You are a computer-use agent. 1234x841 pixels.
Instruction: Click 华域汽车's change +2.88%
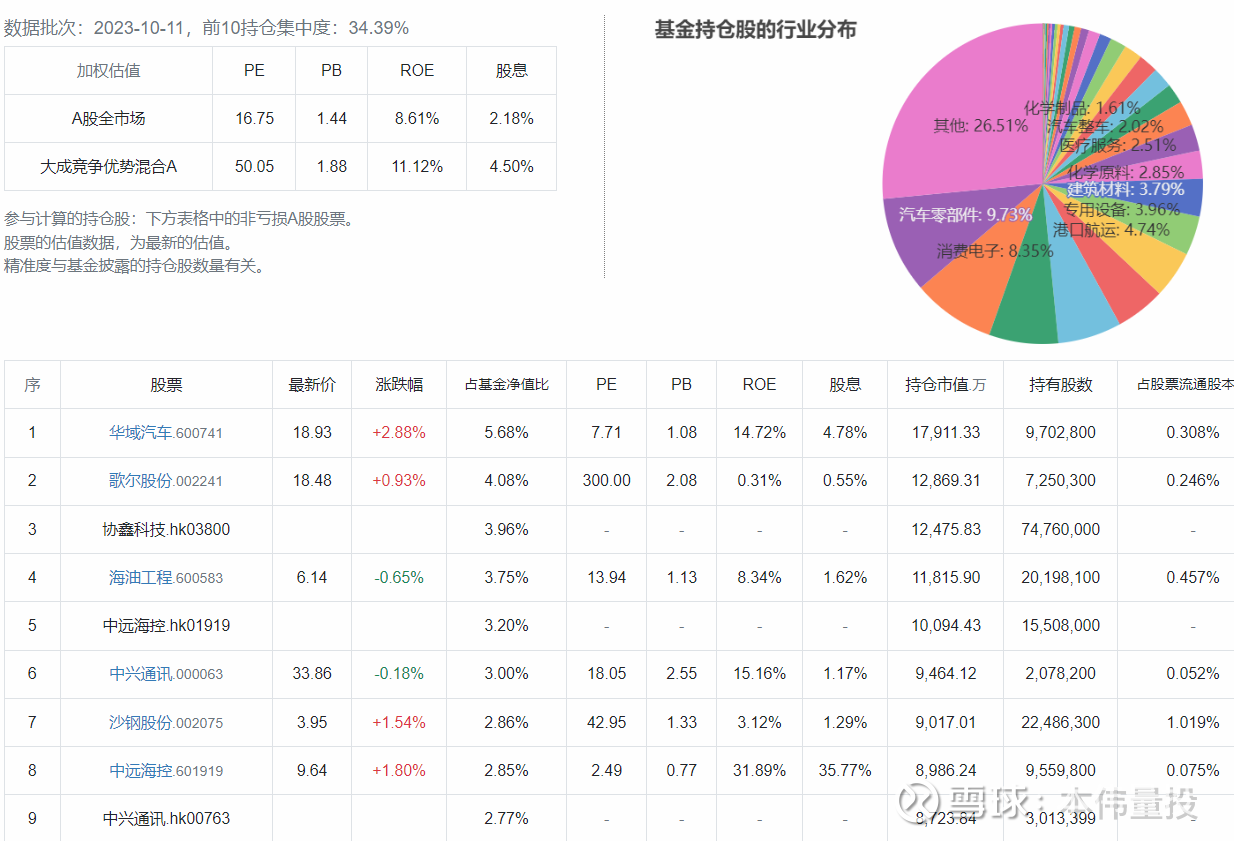click(399, 433)
